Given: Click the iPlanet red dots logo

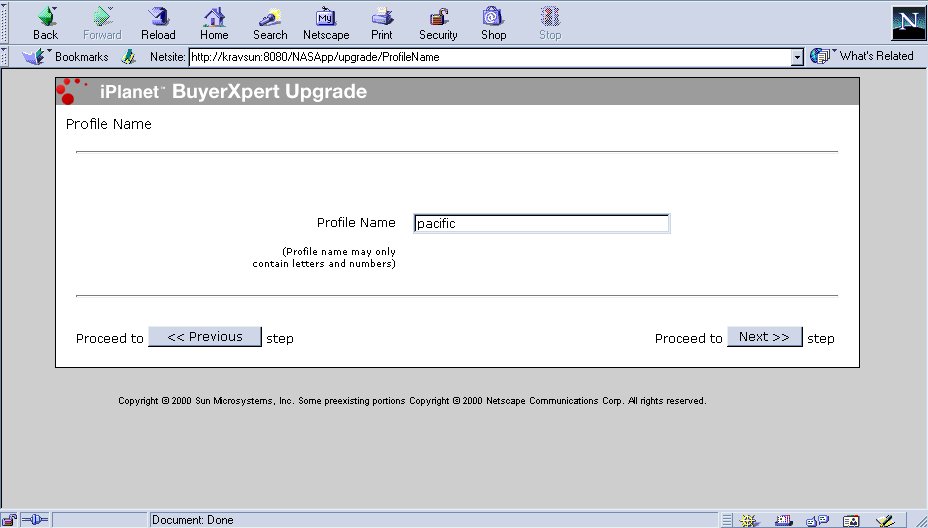Looking at the screenshot, I should [71, 91].
